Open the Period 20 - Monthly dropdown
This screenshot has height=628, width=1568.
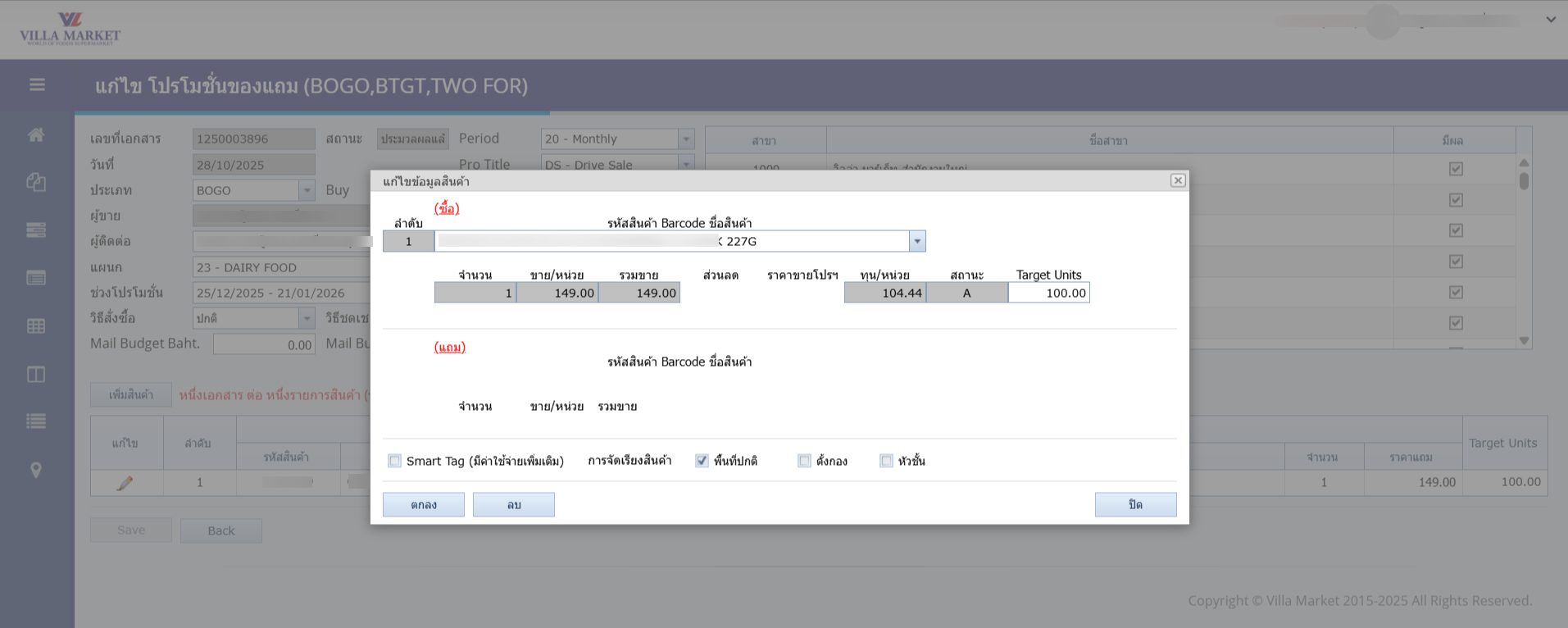coord(686,139)
